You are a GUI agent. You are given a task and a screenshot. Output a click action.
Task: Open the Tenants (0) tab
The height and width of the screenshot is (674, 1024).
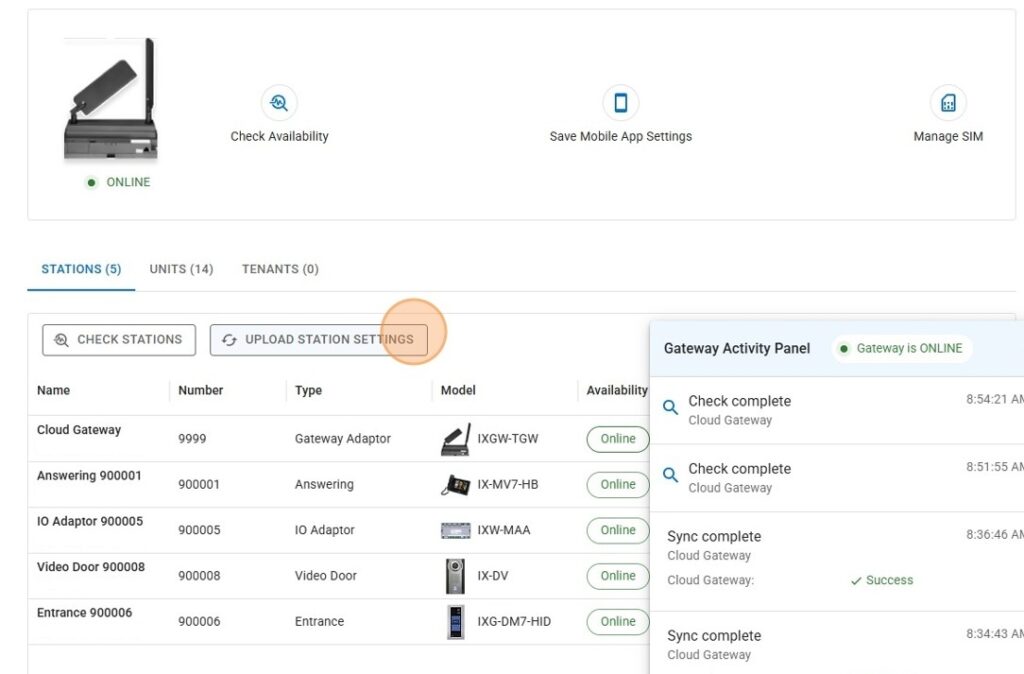(280, 269)
